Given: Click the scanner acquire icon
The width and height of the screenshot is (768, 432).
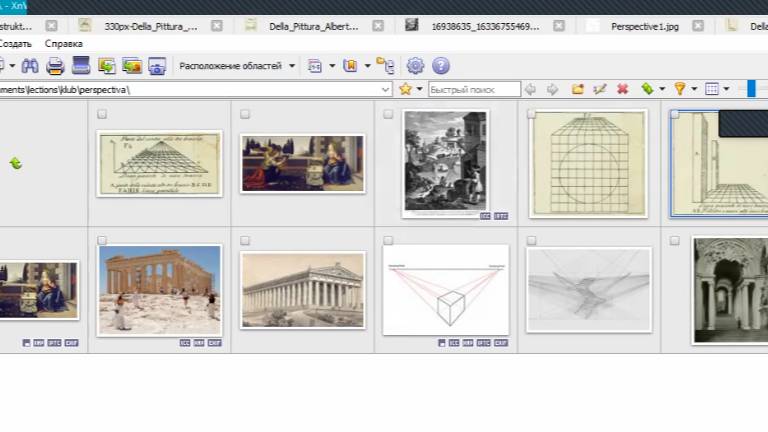Looking at the screenshot, I should tap(81, 65).
